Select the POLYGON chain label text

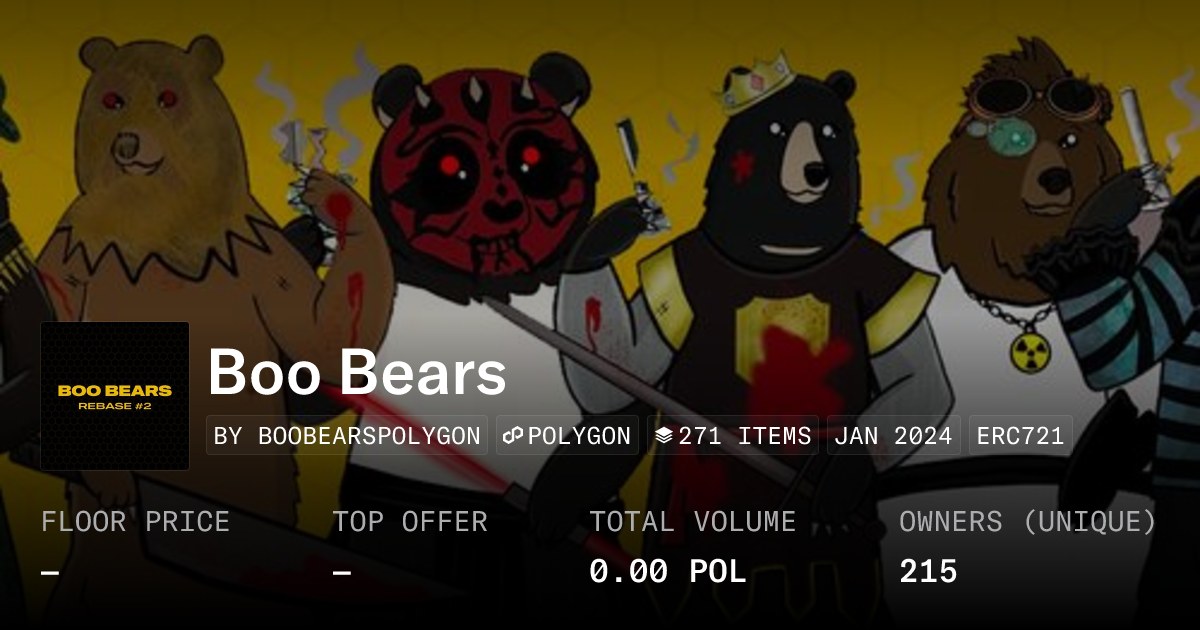579,436
